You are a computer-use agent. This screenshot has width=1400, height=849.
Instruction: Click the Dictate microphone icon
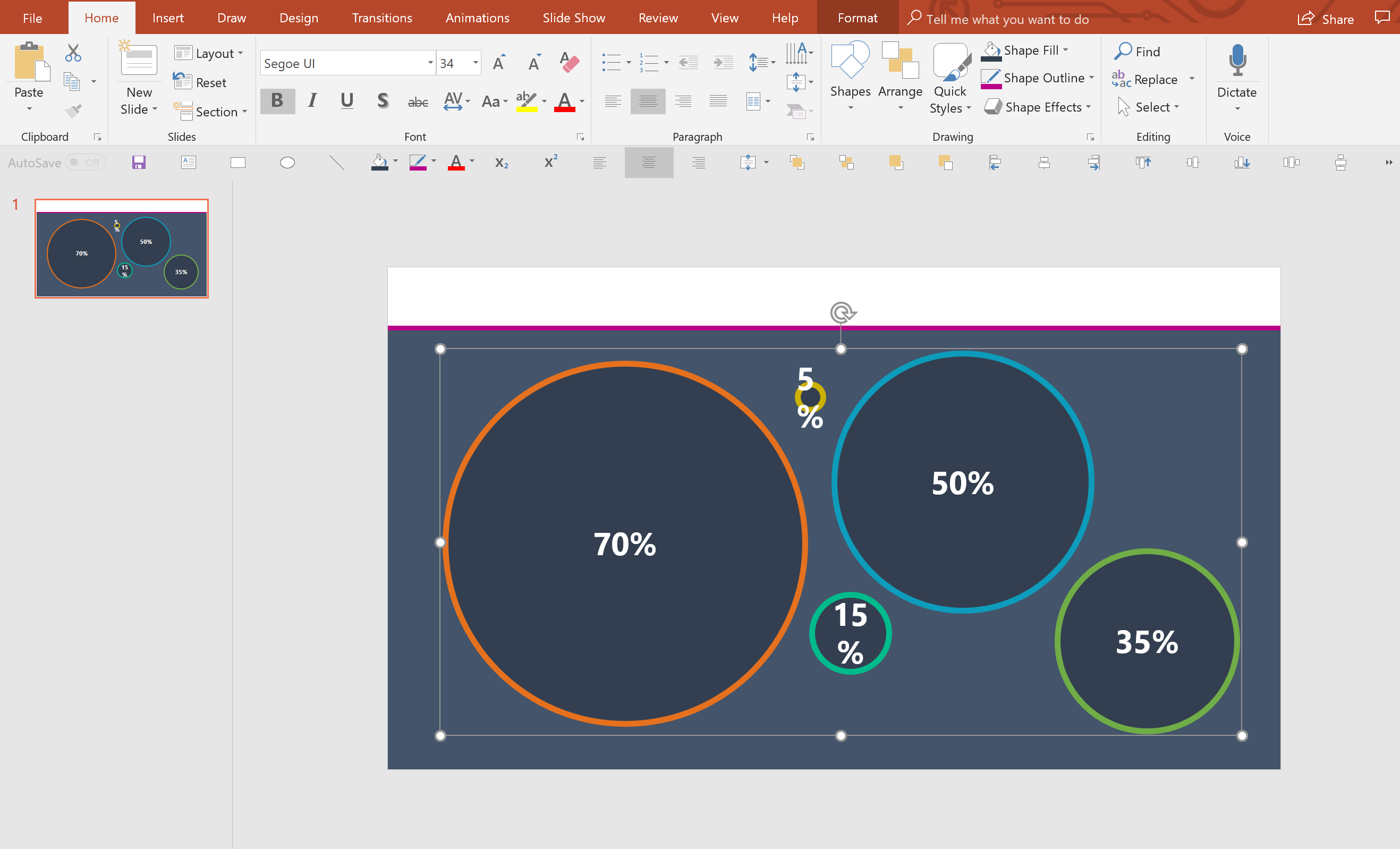[x=1237, y=60]
